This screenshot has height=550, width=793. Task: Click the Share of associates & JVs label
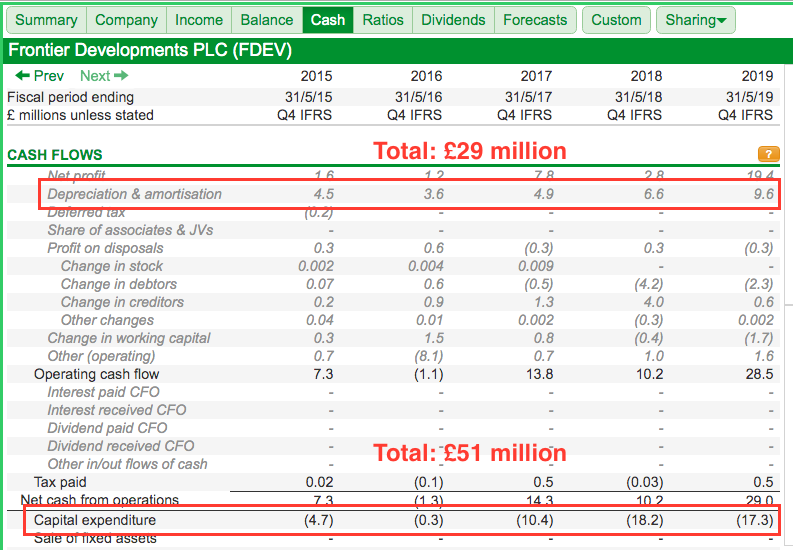point(130,230)
